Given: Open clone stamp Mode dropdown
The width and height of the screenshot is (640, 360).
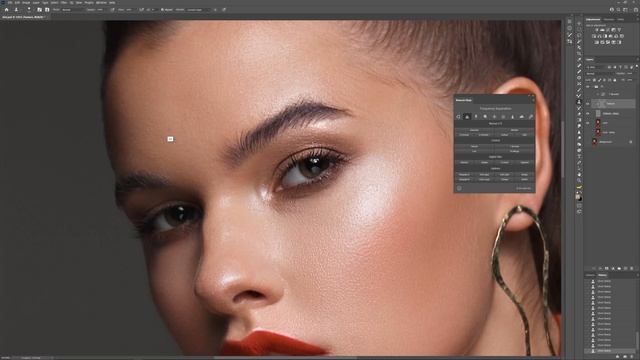Looking at the screenshot, I should 73,9.
